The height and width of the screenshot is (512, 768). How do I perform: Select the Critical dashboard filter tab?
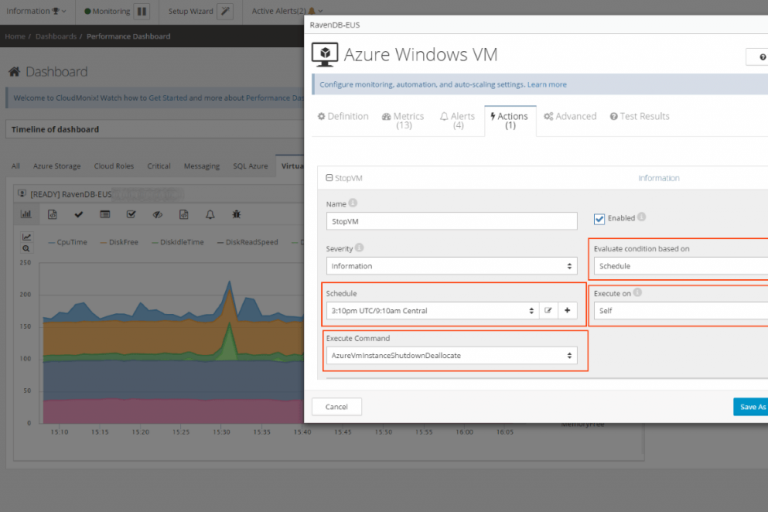(159, 166)
